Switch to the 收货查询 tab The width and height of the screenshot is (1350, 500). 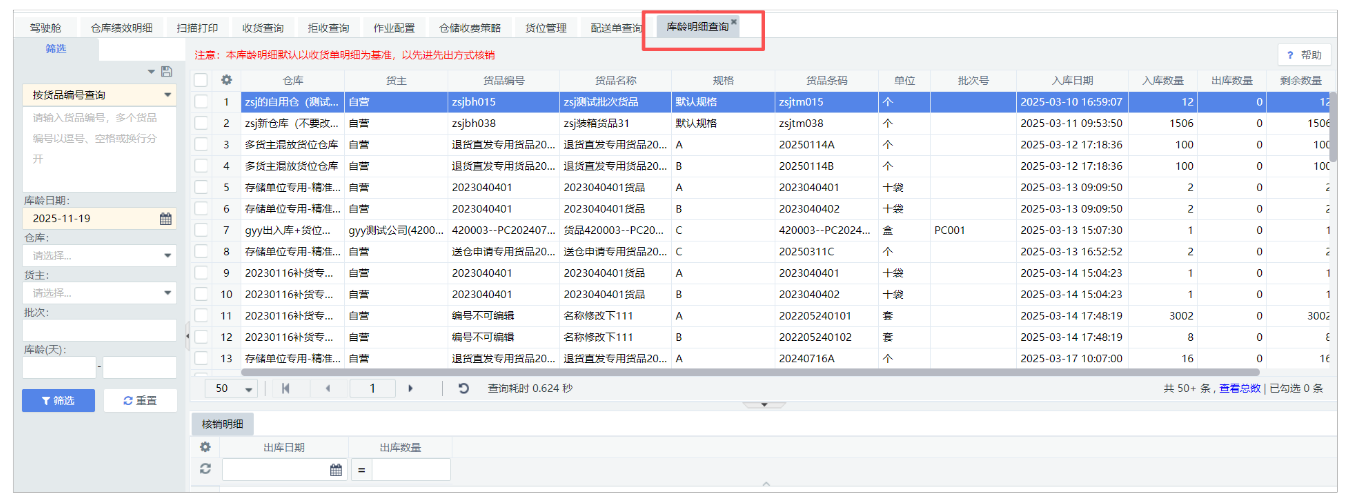pyautogui.click(x=262, y=28)
